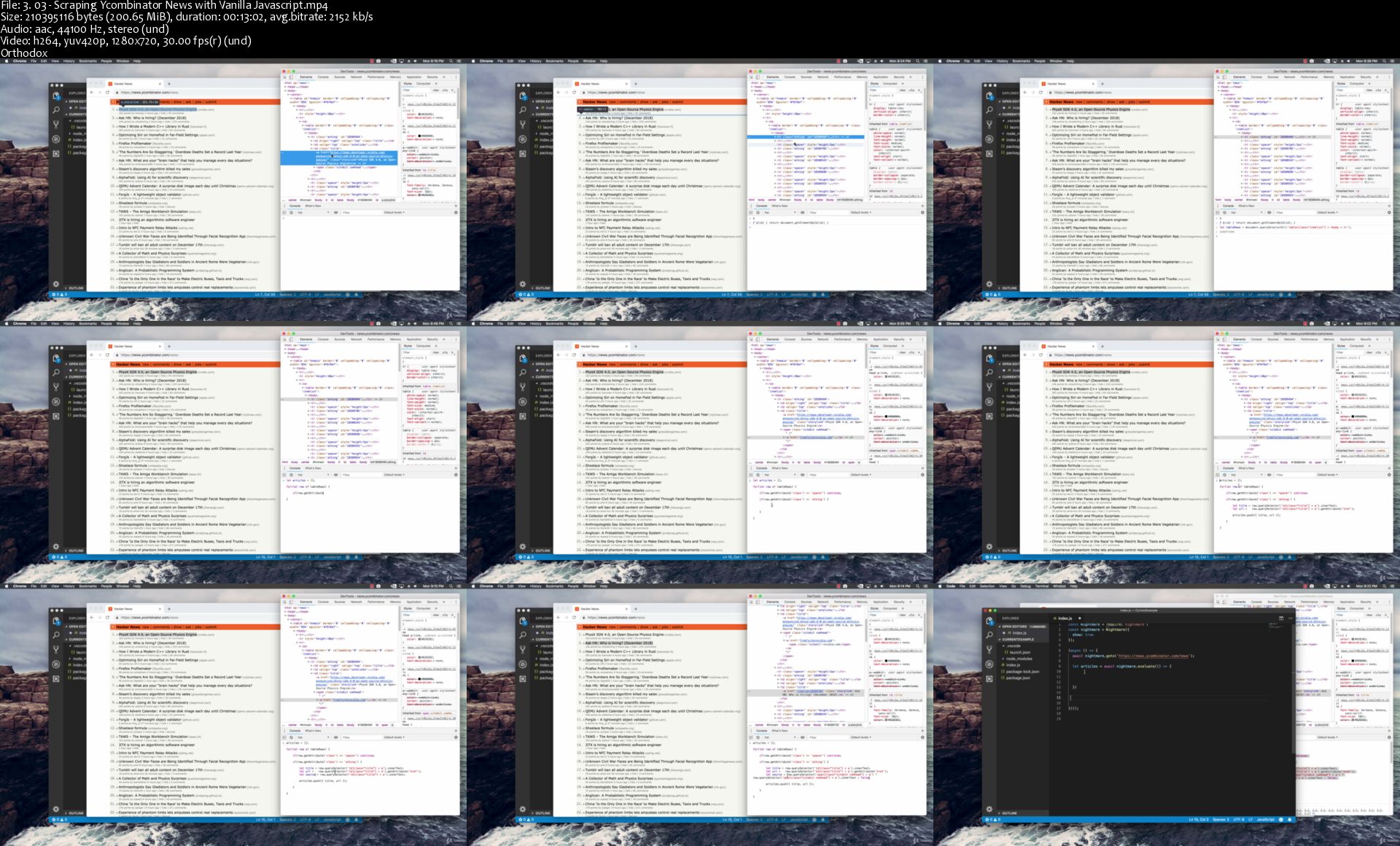The width and height of the screenshot is (1400, 846).
Task: Open Extensions icon in bottom-right frame's activity bar
Action: 989,679
